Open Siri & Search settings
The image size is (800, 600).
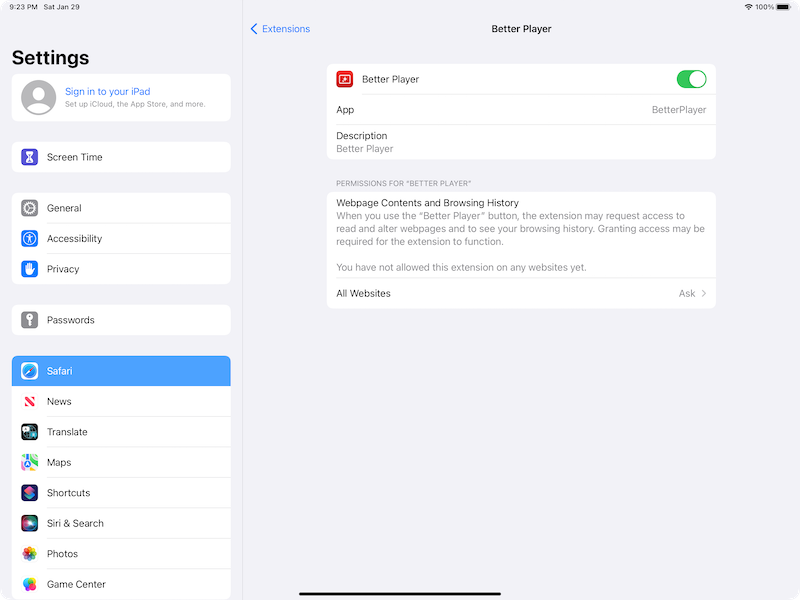pyautogui.click(x=121, y=523)
